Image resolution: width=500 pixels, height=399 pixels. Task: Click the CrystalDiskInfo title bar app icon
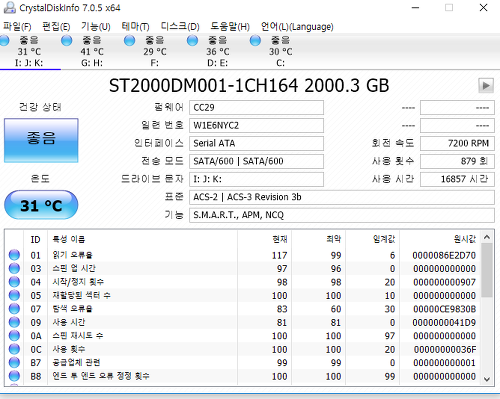[9, 7]
